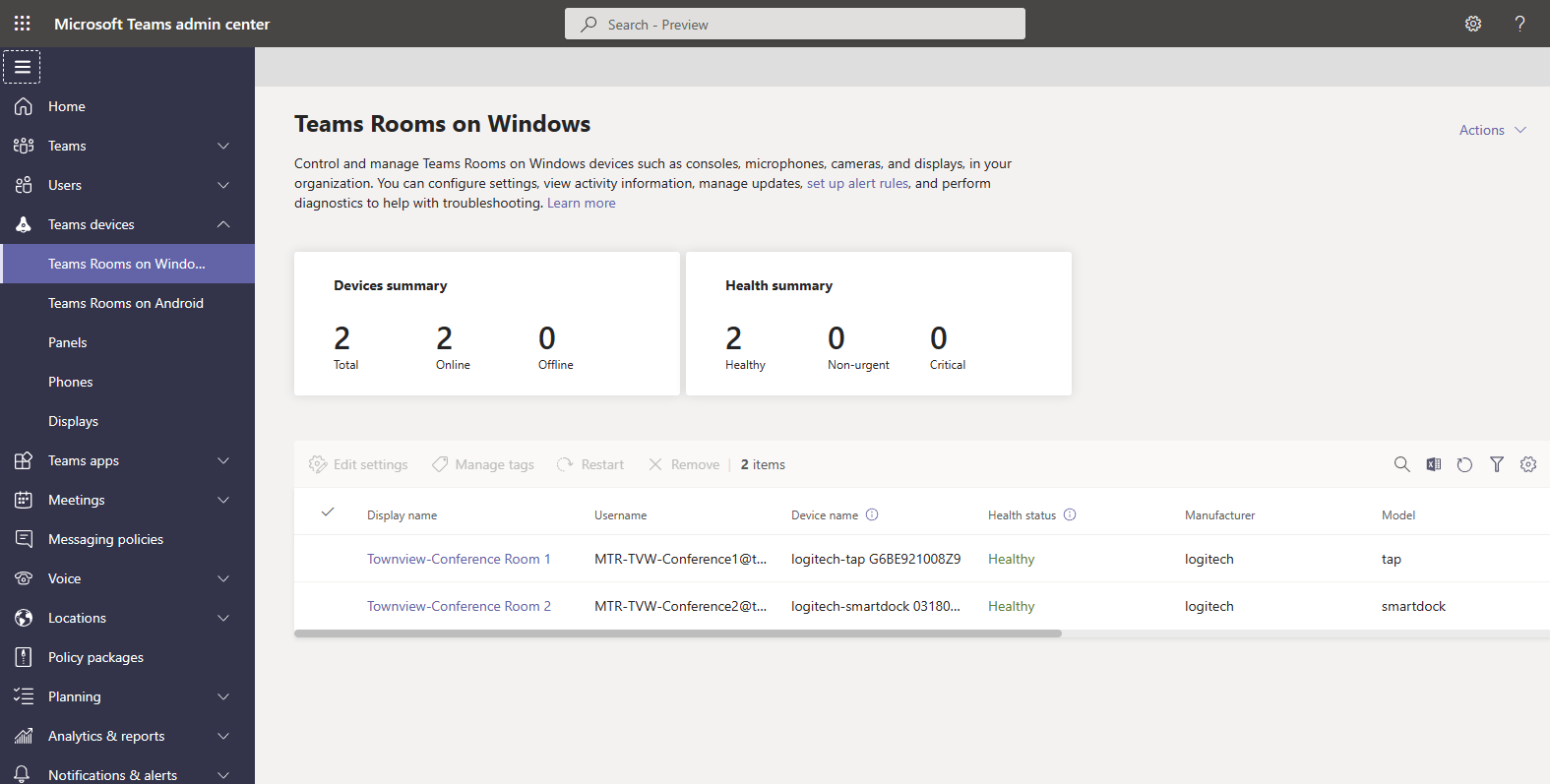Click the help question mark icon
This screenshot has width=1550, height=784.
tap(1519, 24)
